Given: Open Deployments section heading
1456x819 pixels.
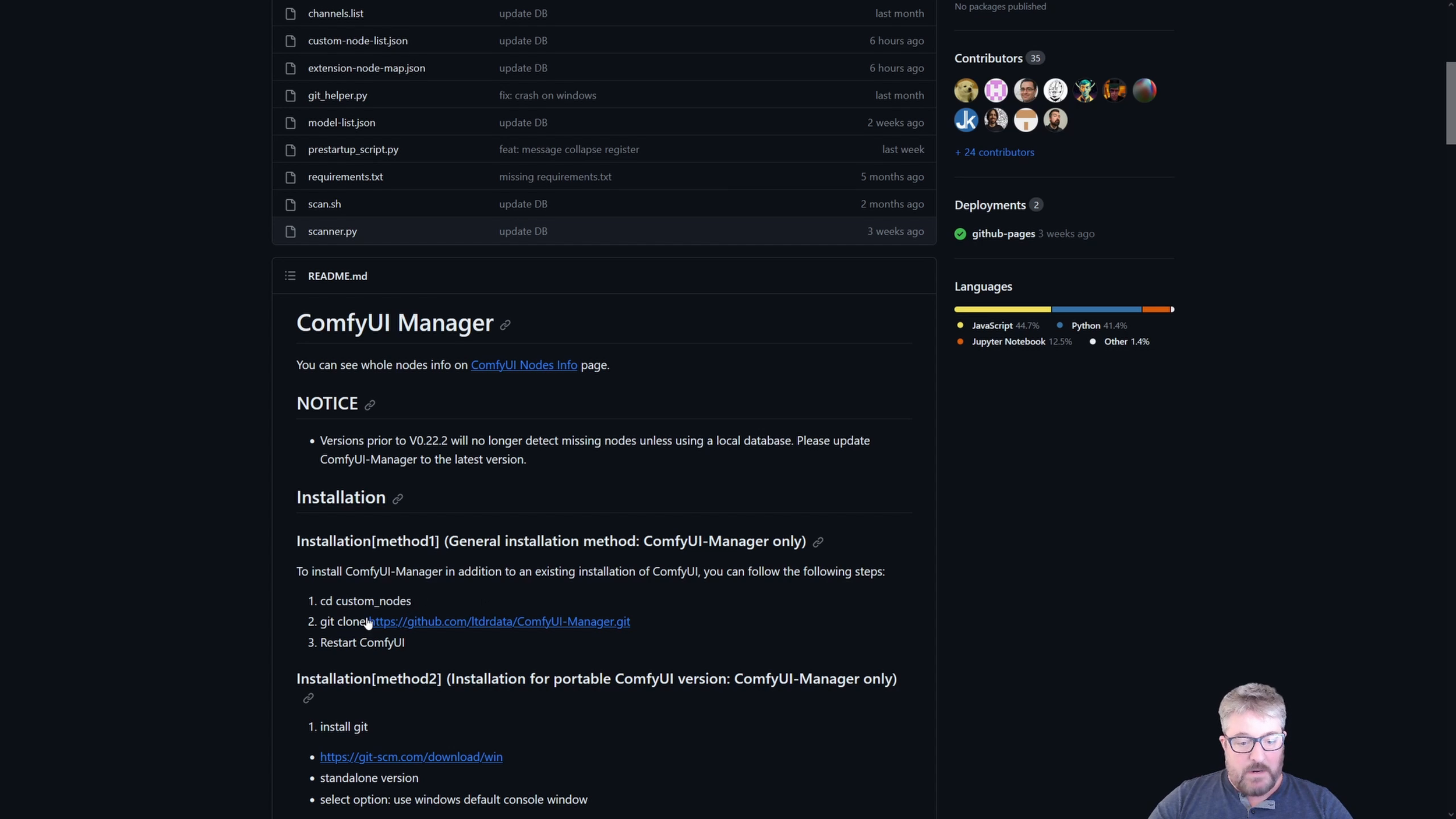Looking at the screenshot, I should tap(990, 205).
